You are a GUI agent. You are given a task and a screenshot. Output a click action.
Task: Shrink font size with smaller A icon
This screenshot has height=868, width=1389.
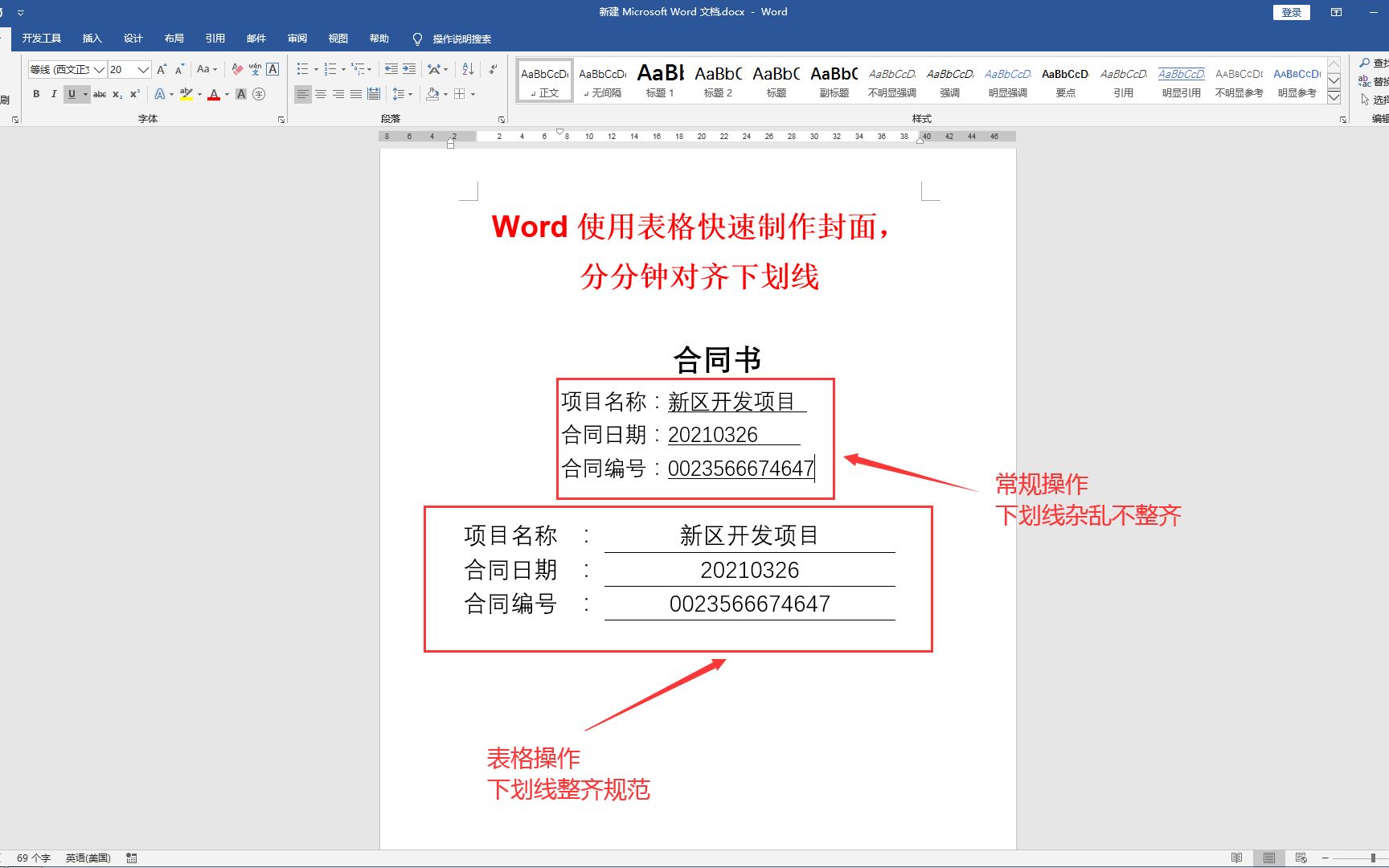(179, 69)
